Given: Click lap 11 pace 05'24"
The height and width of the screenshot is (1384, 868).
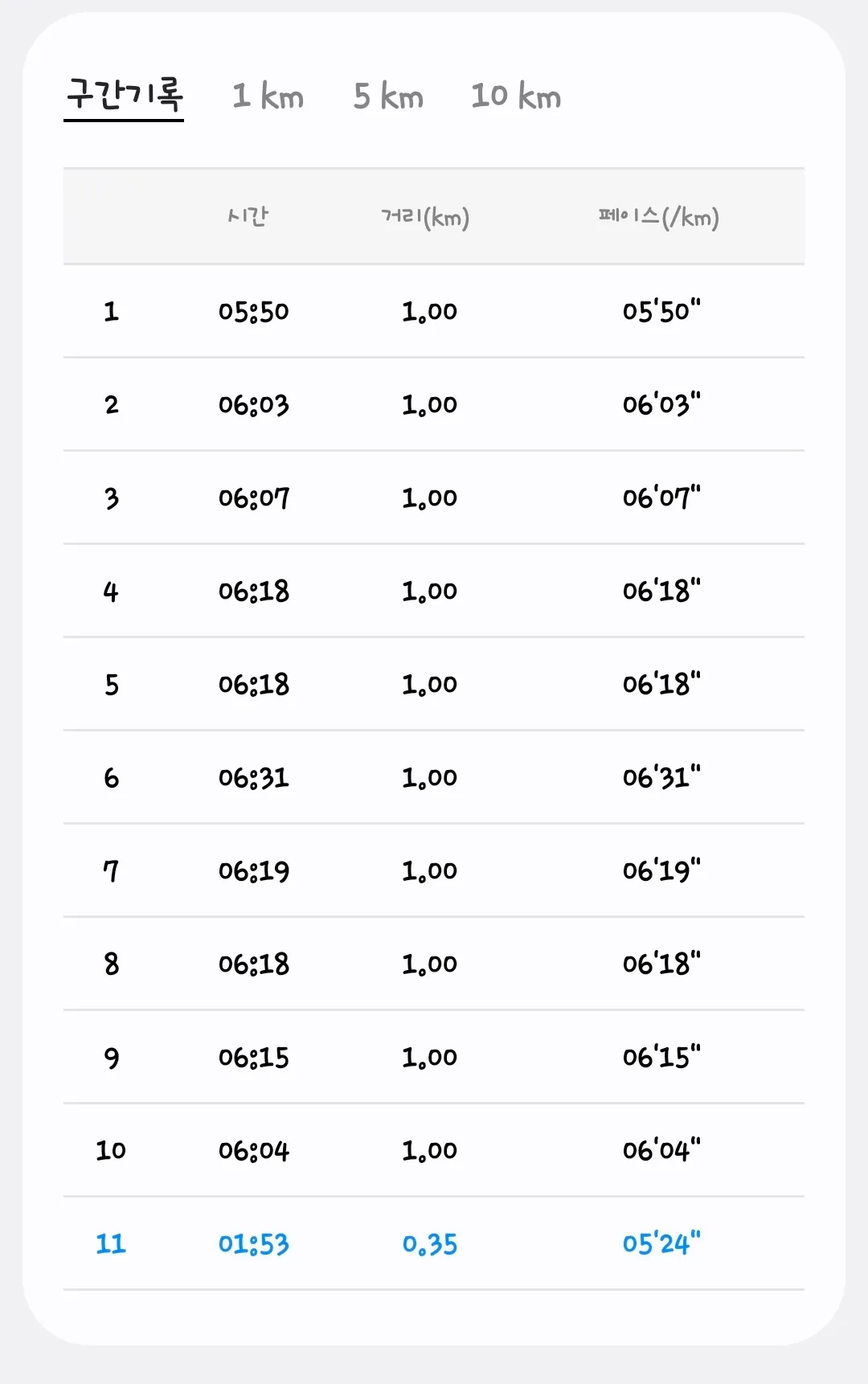Looking at the screenshot, I should (x=661, y=1243).
